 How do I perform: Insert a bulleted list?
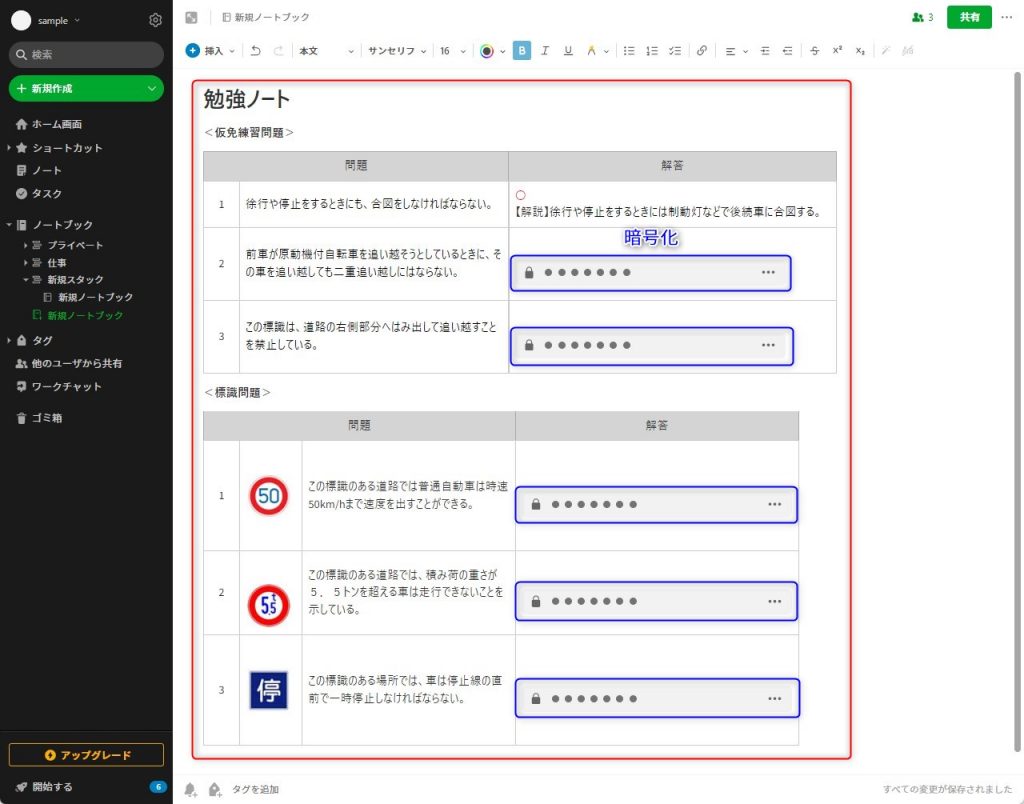629,51
